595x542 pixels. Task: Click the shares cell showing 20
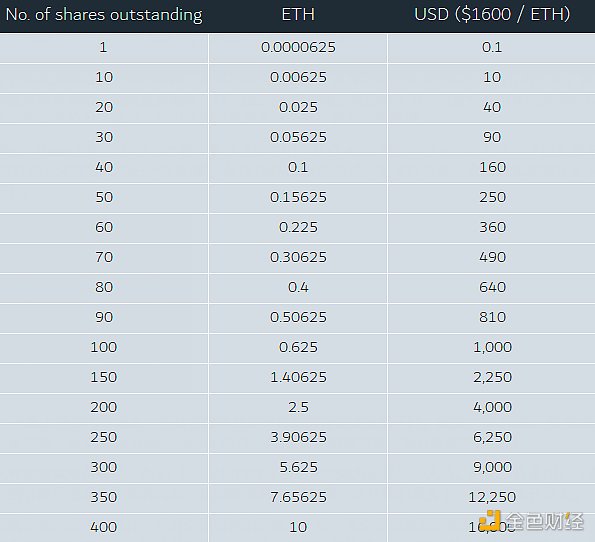point(104,108)
